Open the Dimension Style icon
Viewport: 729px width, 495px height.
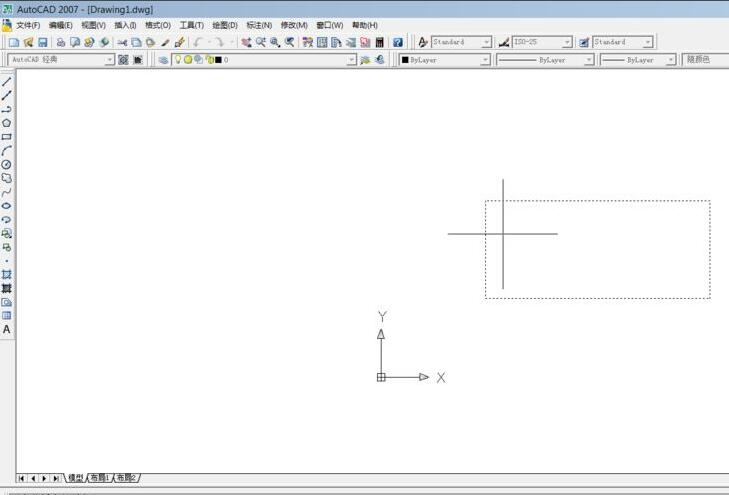(504, 42)
